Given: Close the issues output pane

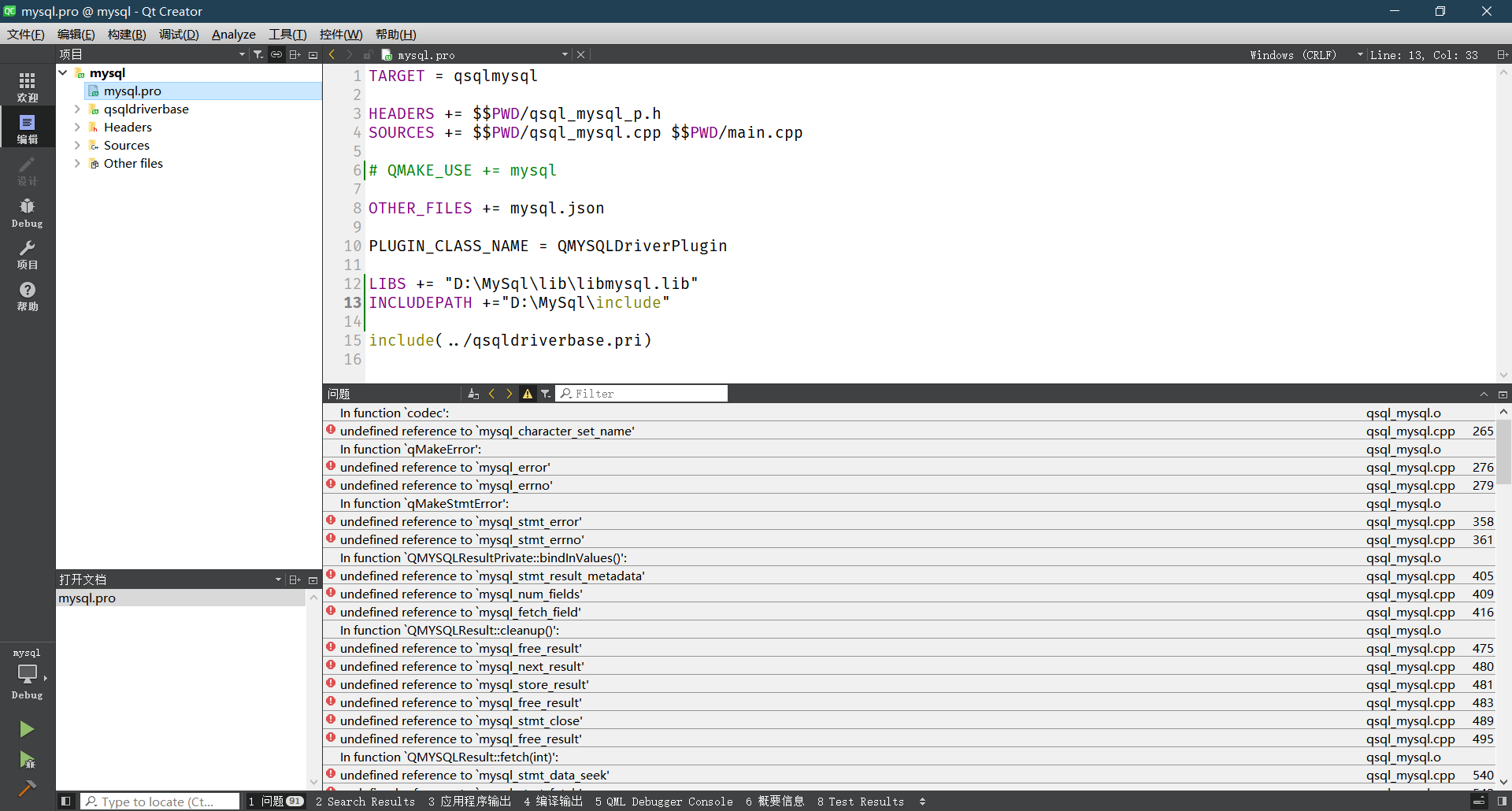Looking at the screenshot, I should [x=1503, y=394].
